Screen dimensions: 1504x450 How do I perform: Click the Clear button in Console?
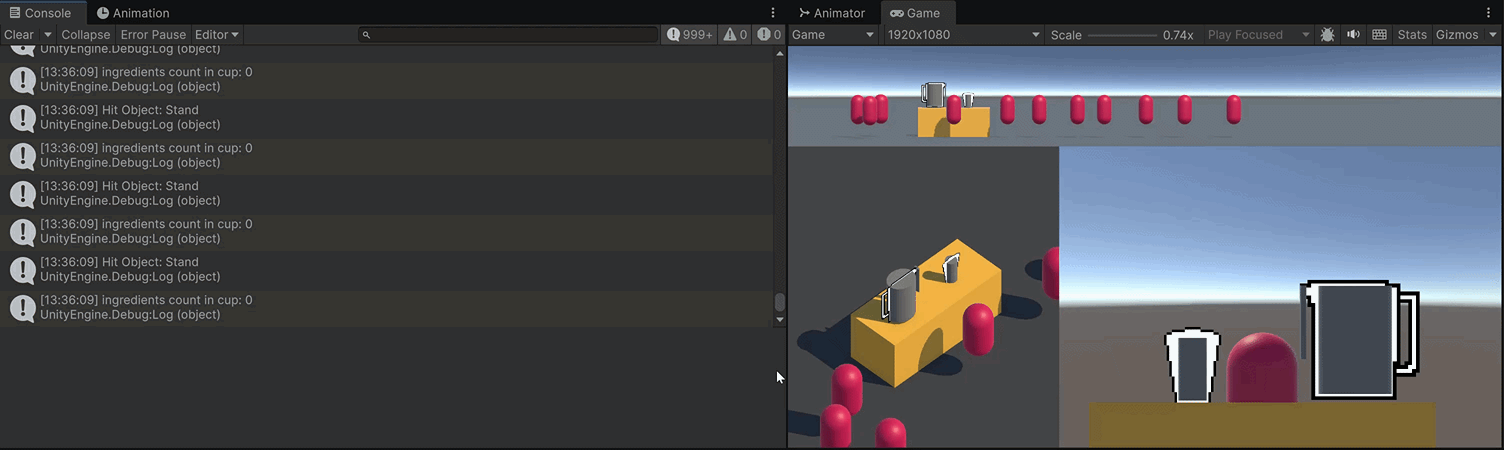(19, 34)
